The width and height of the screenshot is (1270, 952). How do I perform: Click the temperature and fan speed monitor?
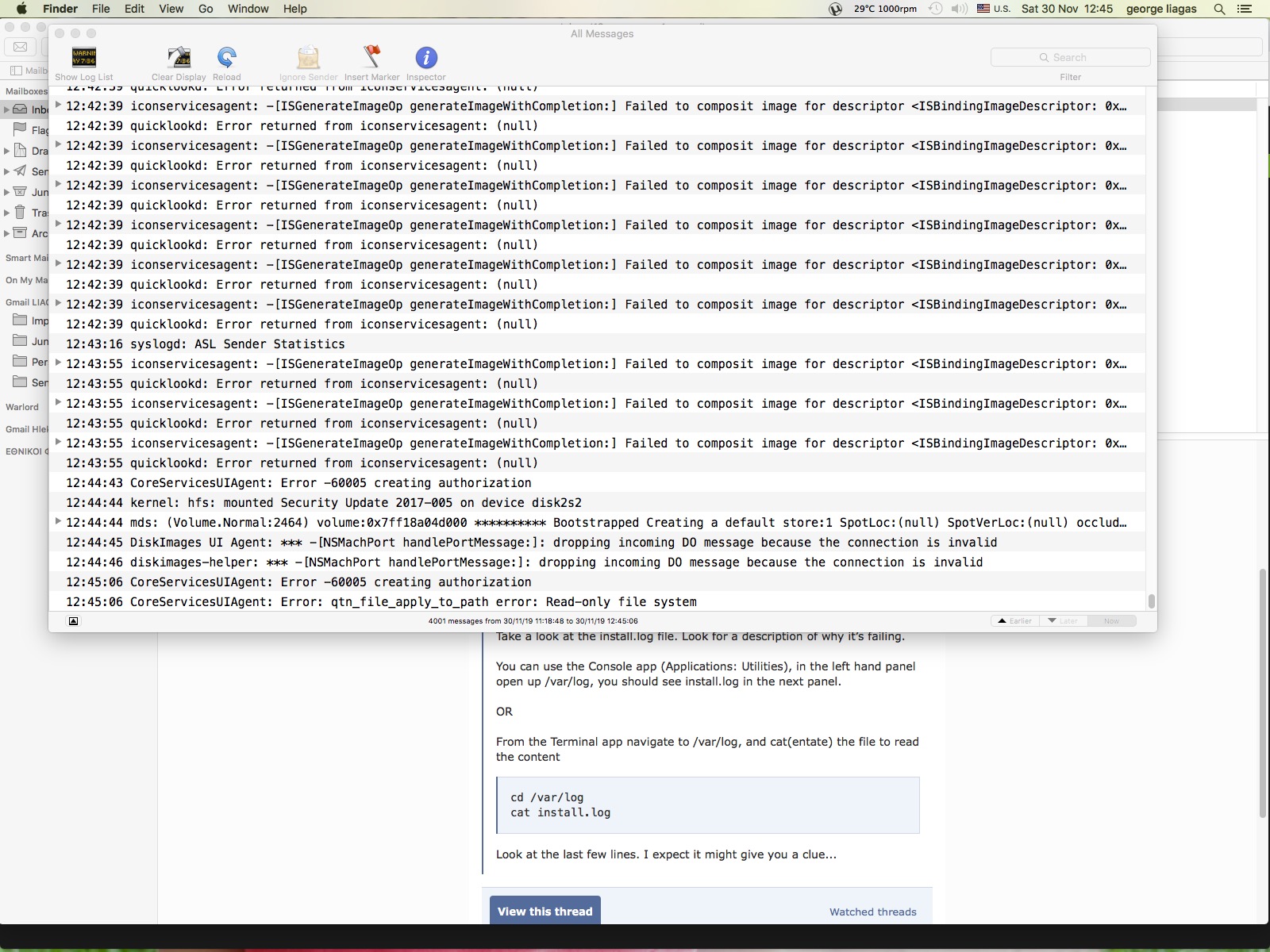(885, 9)
